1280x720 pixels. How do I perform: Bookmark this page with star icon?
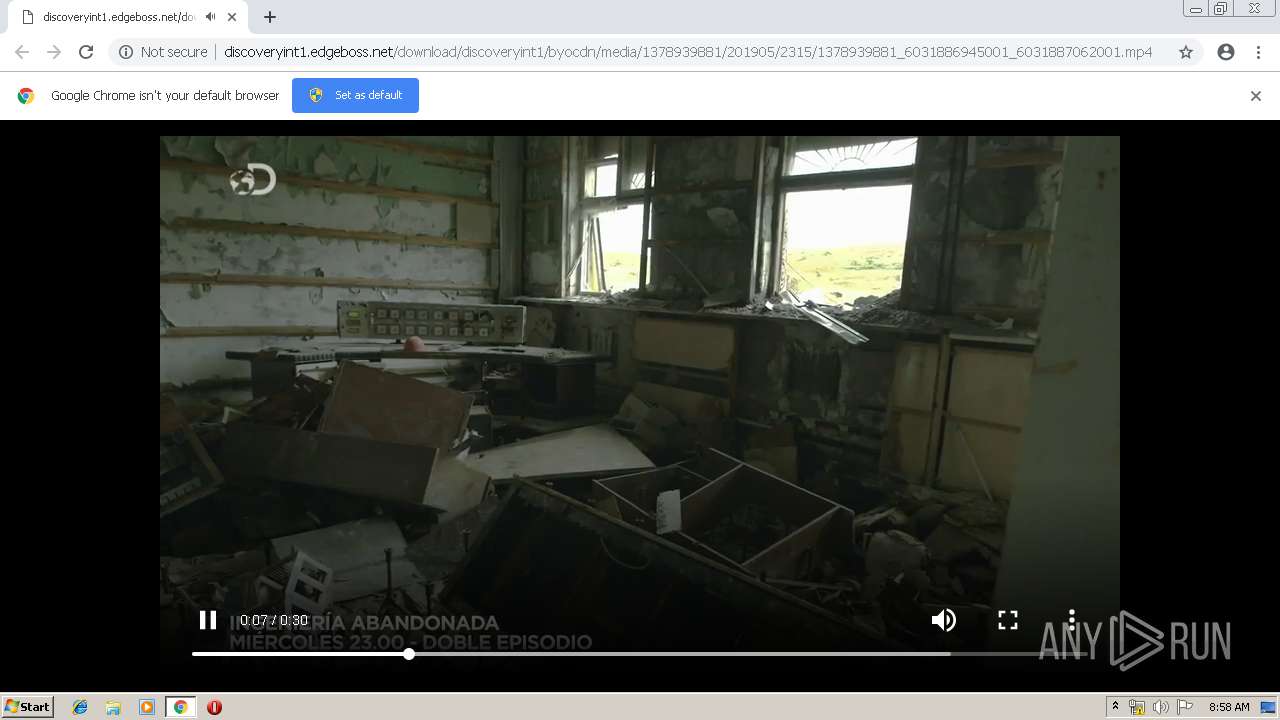[1186, 52]
